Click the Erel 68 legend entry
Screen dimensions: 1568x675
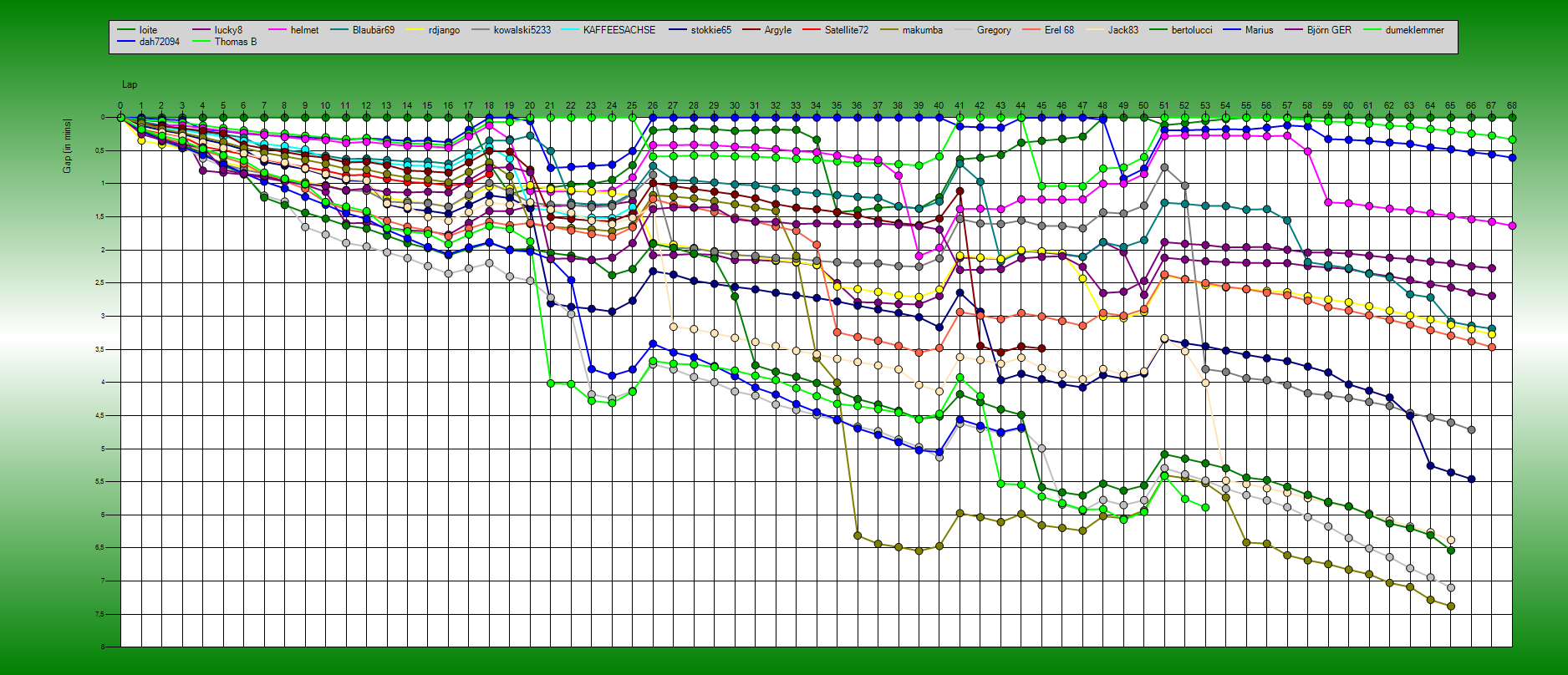(x=1059, y=30)
